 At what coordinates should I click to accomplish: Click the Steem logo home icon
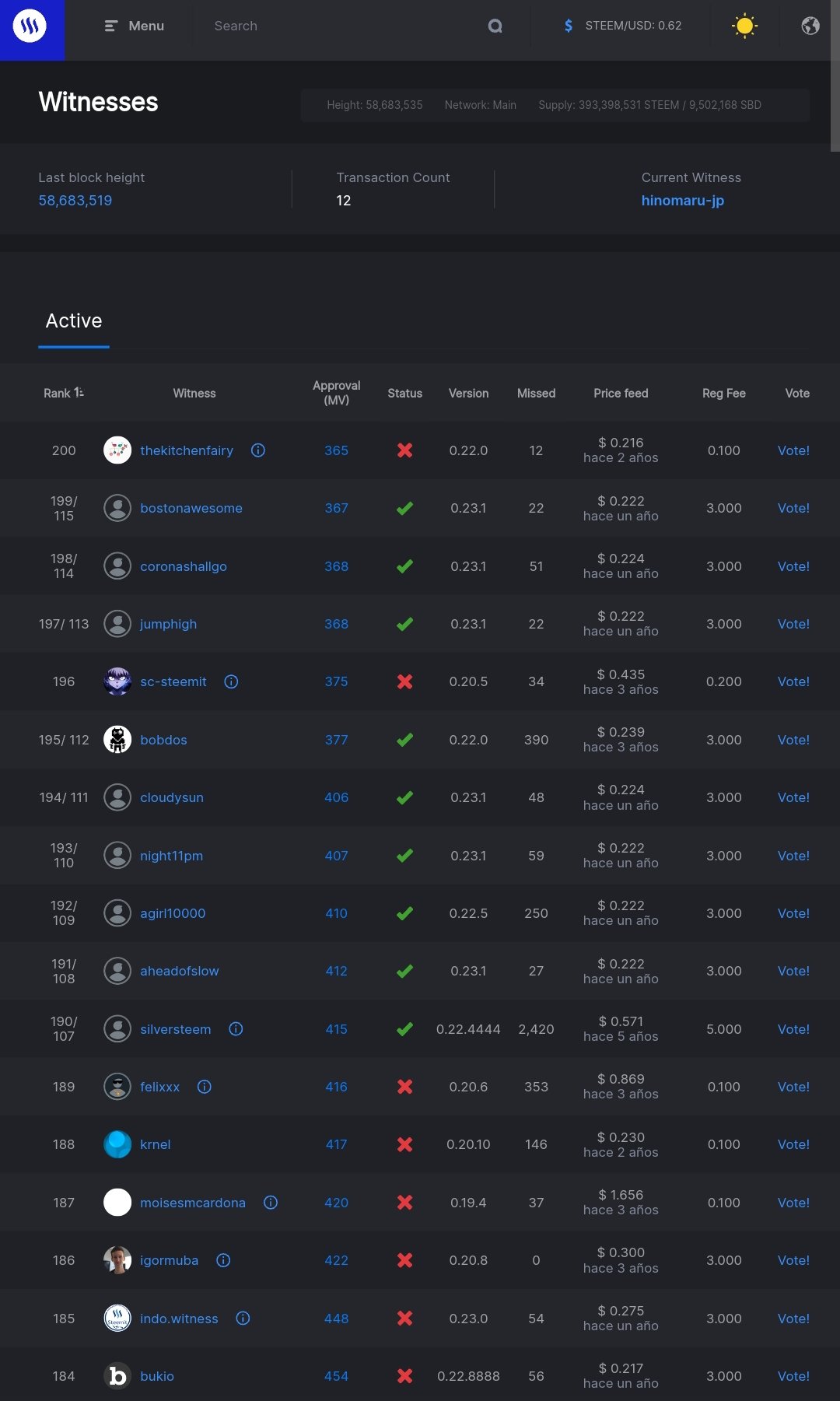coord(30,26)
